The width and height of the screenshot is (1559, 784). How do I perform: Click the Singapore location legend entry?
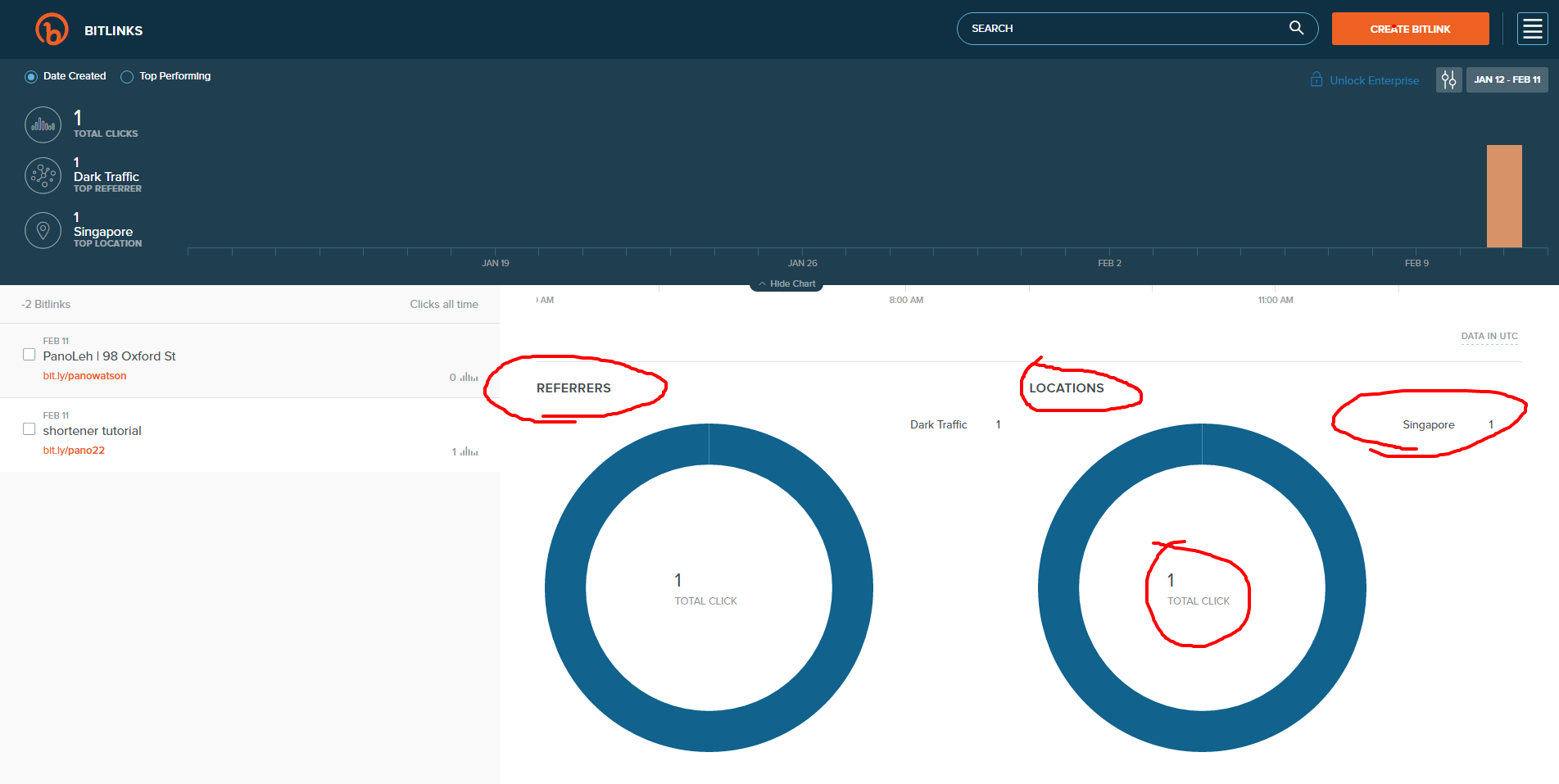pos(1448,424)
